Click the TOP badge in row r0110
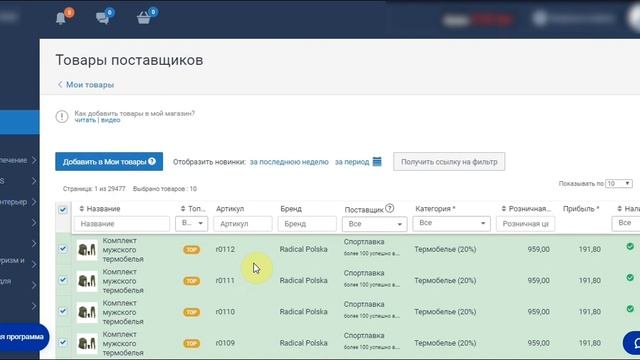 [191, 312]
